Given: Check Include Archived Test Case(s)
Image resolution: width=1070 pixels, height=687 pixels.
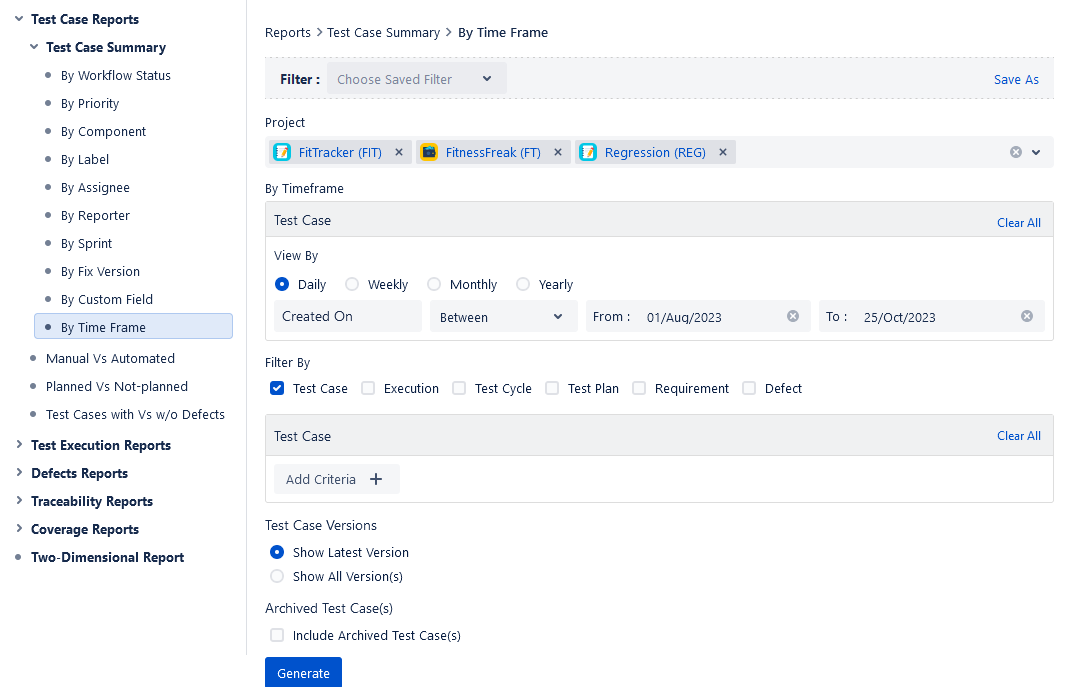Looking at the screenshot, I should [277, 635].
